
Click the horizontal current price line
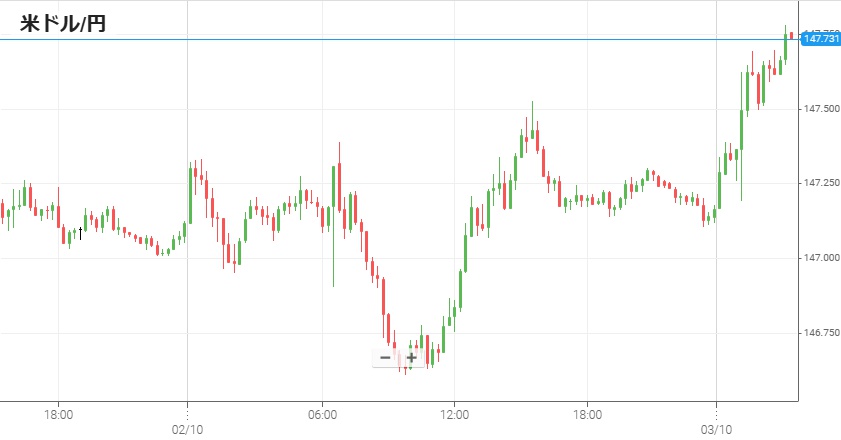point(400,39)
